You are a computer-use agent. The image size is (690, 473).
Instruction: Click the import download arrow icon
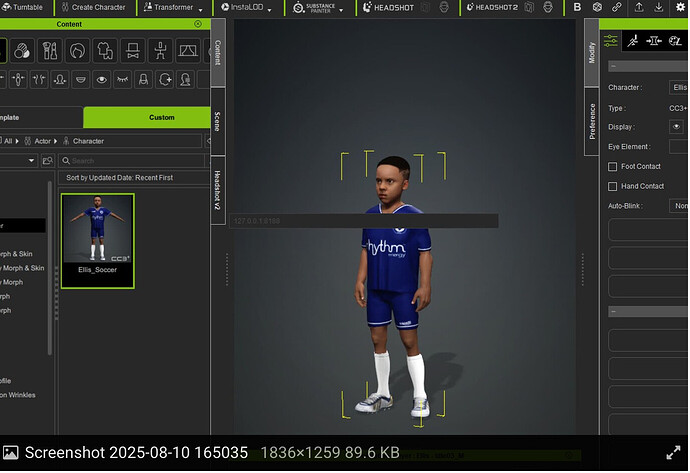659,7
